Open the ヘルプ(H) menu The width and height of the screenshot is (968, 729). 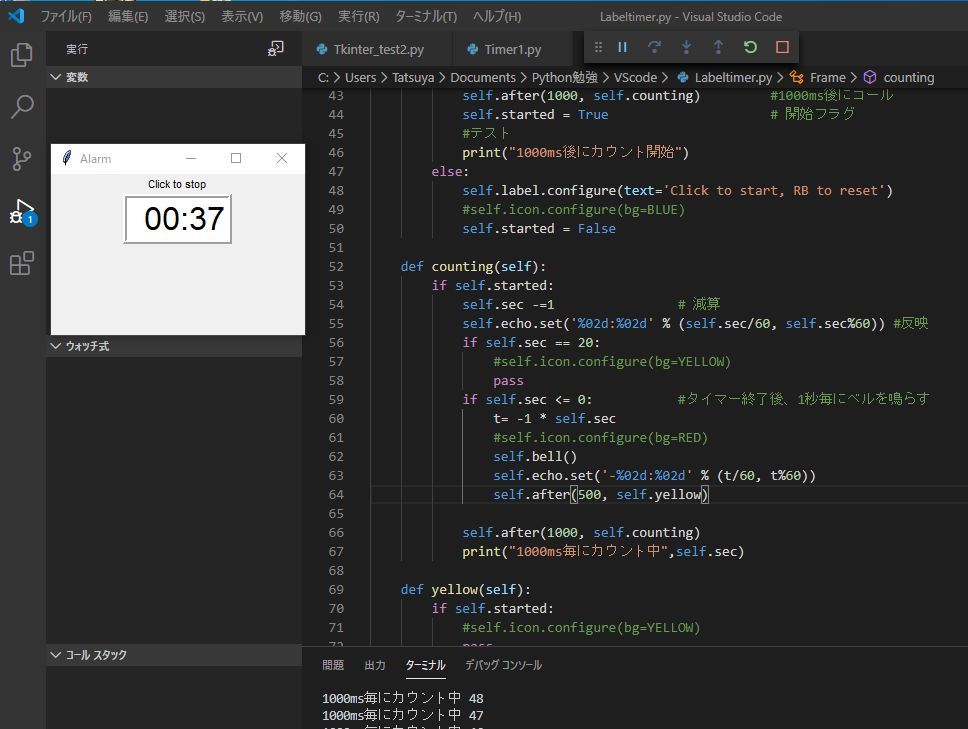497,17
